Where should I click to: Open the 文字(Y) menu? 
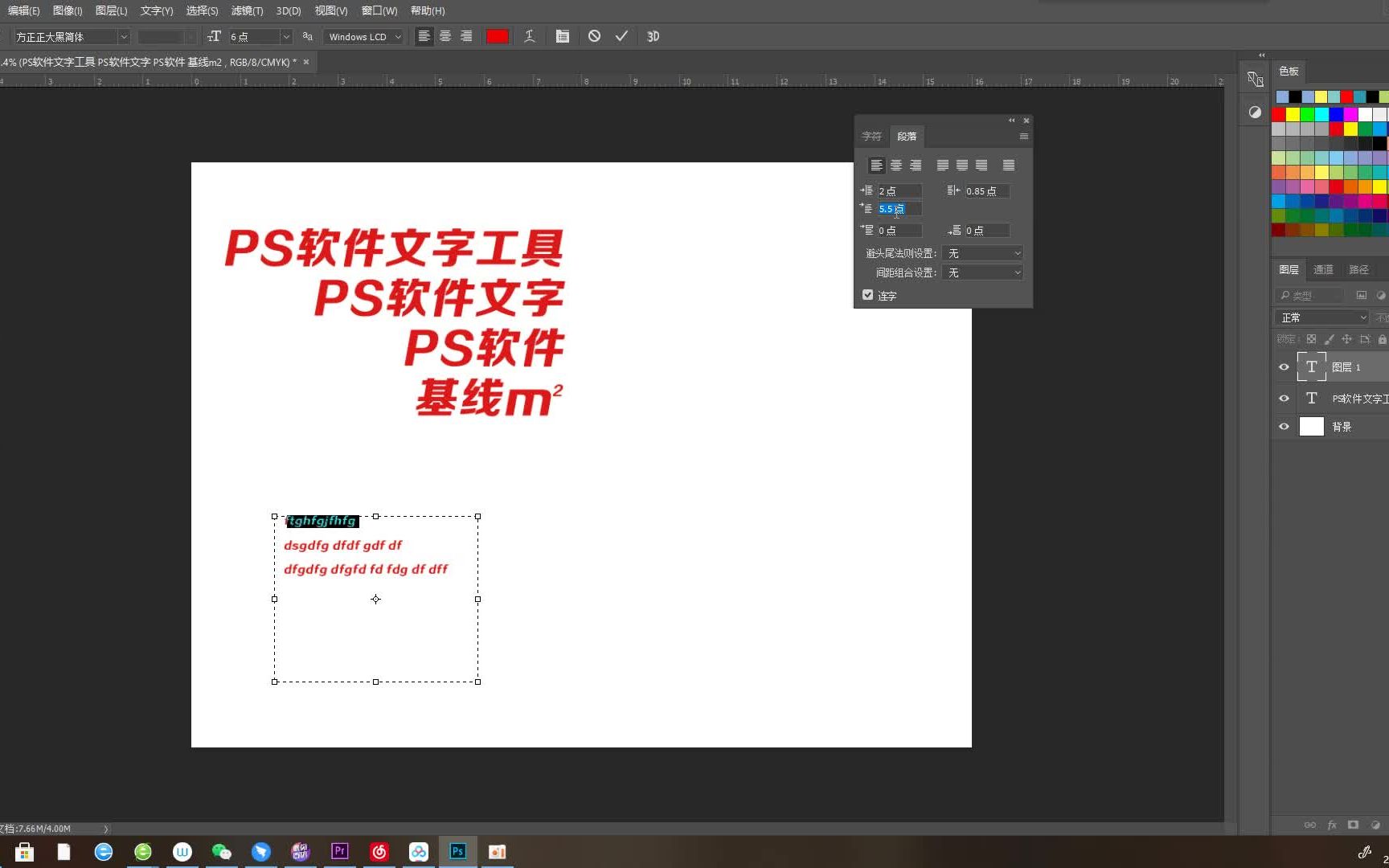tap(156, 10)
